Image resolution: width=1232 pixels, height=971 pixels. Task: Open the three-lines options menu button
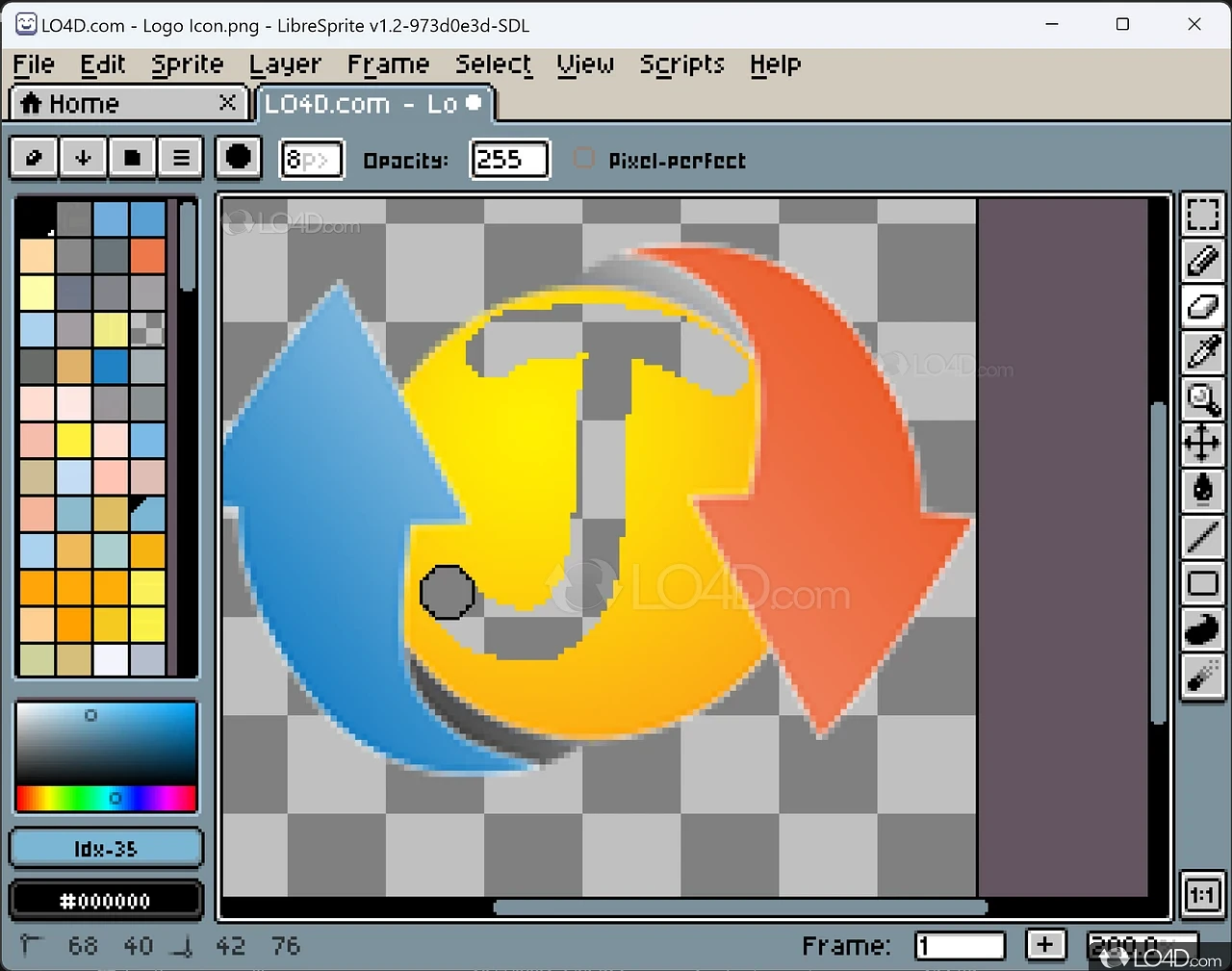tap(181, 158)
